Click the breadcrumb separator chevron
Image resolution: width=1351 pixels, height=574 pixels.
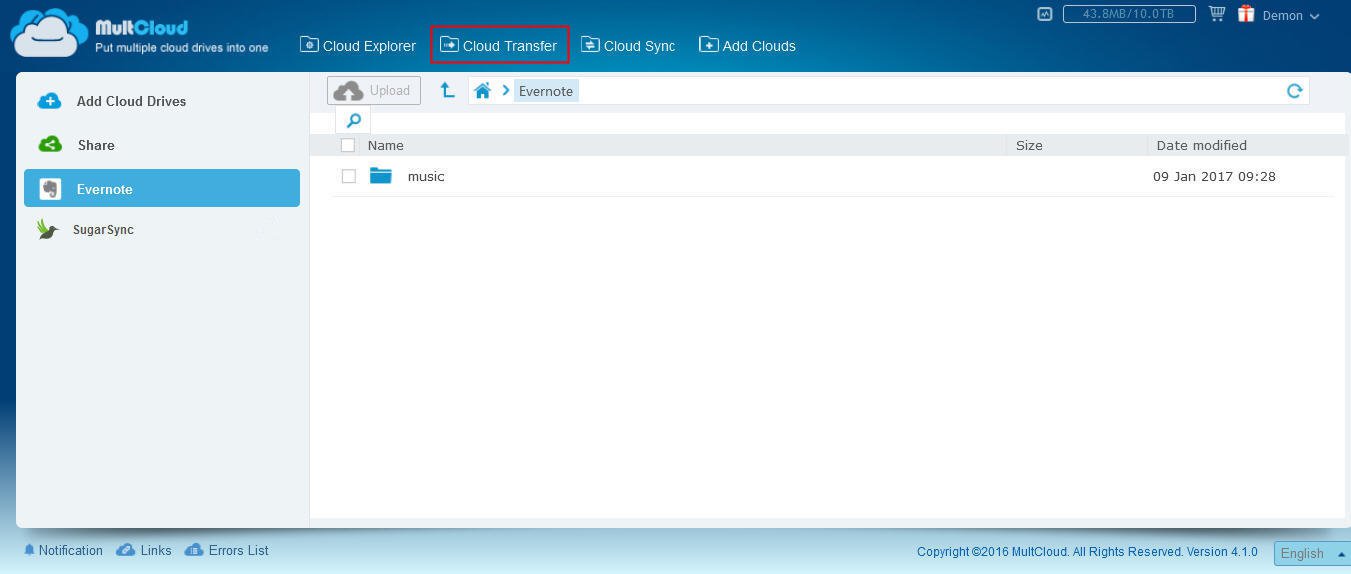click(x=506, y=91)
